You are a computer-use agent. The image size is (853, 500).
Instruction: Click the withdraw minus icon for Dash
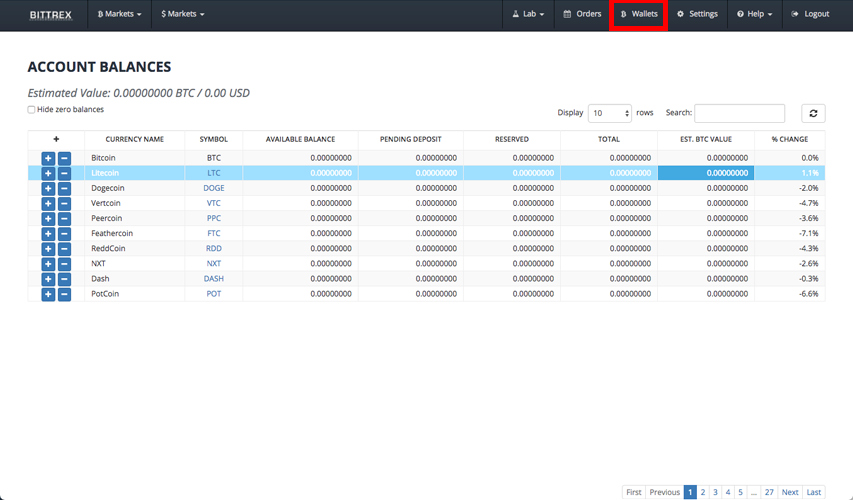coord(64,279)
